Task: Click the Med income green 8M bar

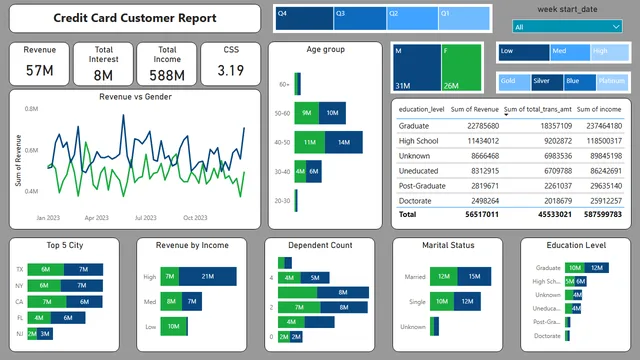Action: [171, 301]
